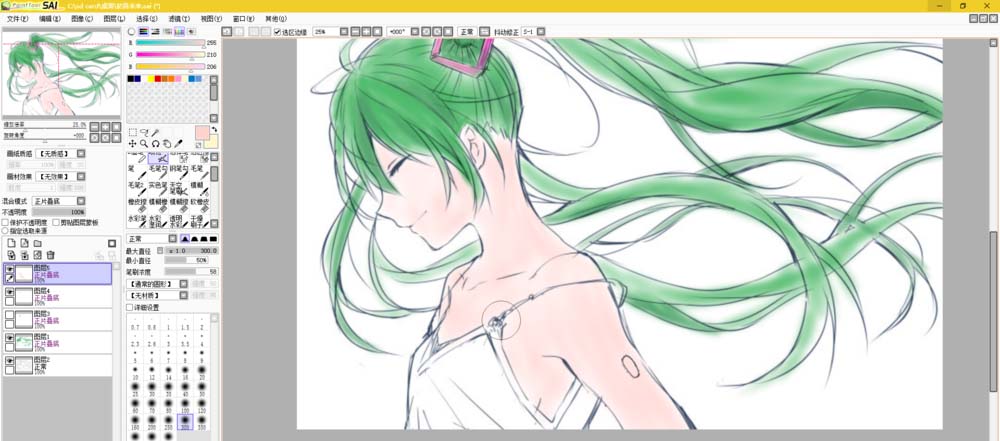The image size is (1000, 441).
Task: Select the 钢笔勾 brush tool
Action: 179,172
